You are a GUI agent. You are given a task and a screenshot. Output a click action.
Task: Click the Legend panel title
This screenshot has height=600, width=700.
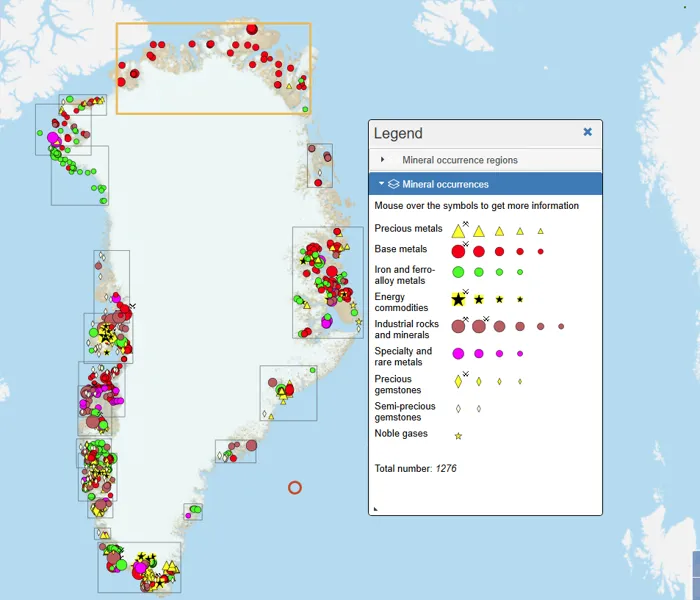pos(398,133)
